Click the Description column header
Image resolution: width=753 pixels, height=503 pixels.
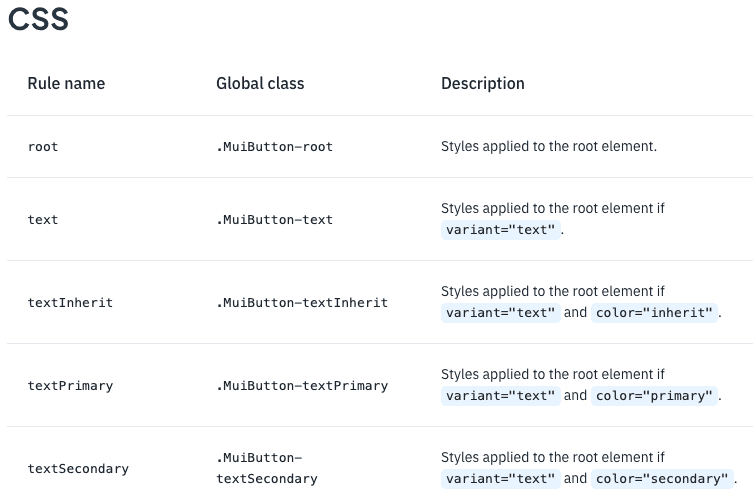click(x=483, y=83)
